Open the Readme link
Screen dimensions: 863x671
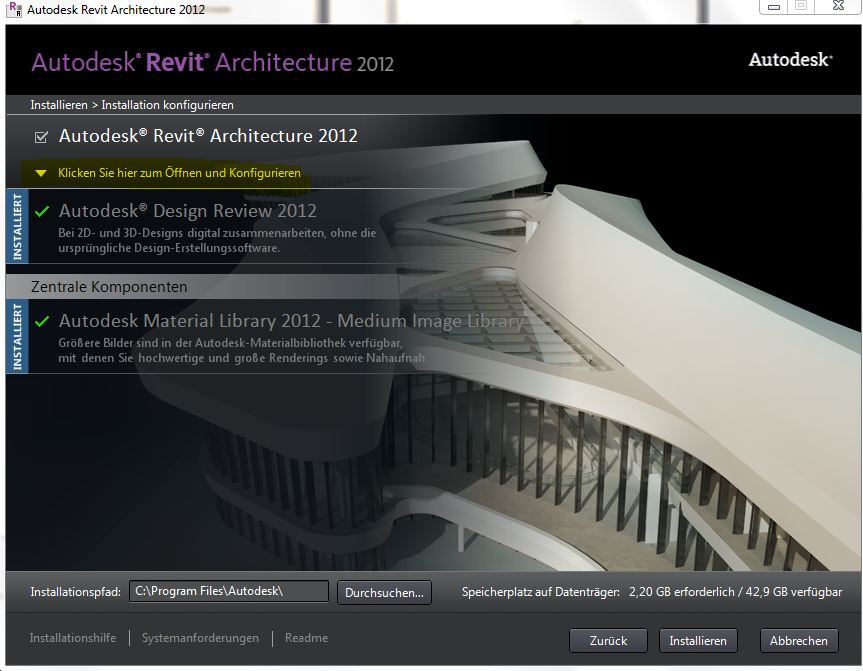[307, 638]
